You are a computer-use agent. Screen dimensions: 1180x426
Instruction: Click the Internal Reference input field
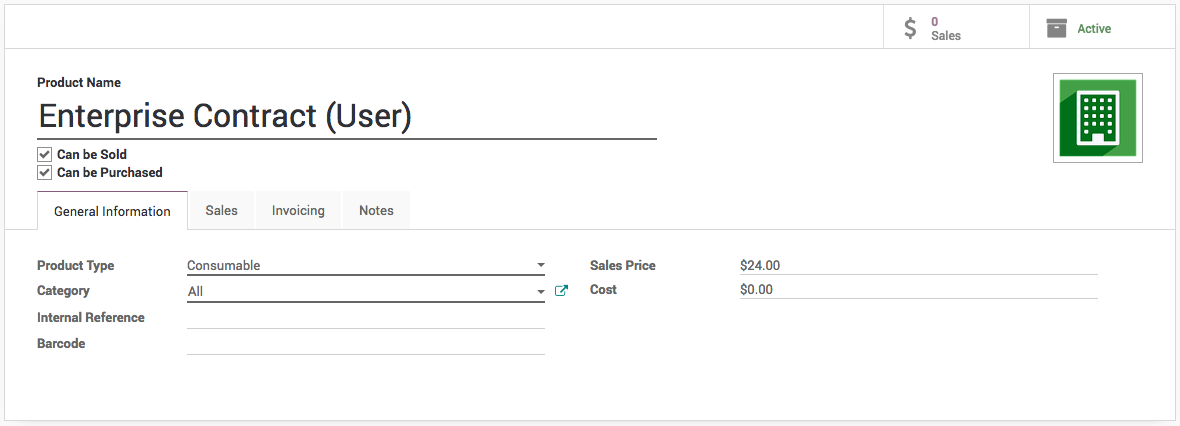coord(365,318)
